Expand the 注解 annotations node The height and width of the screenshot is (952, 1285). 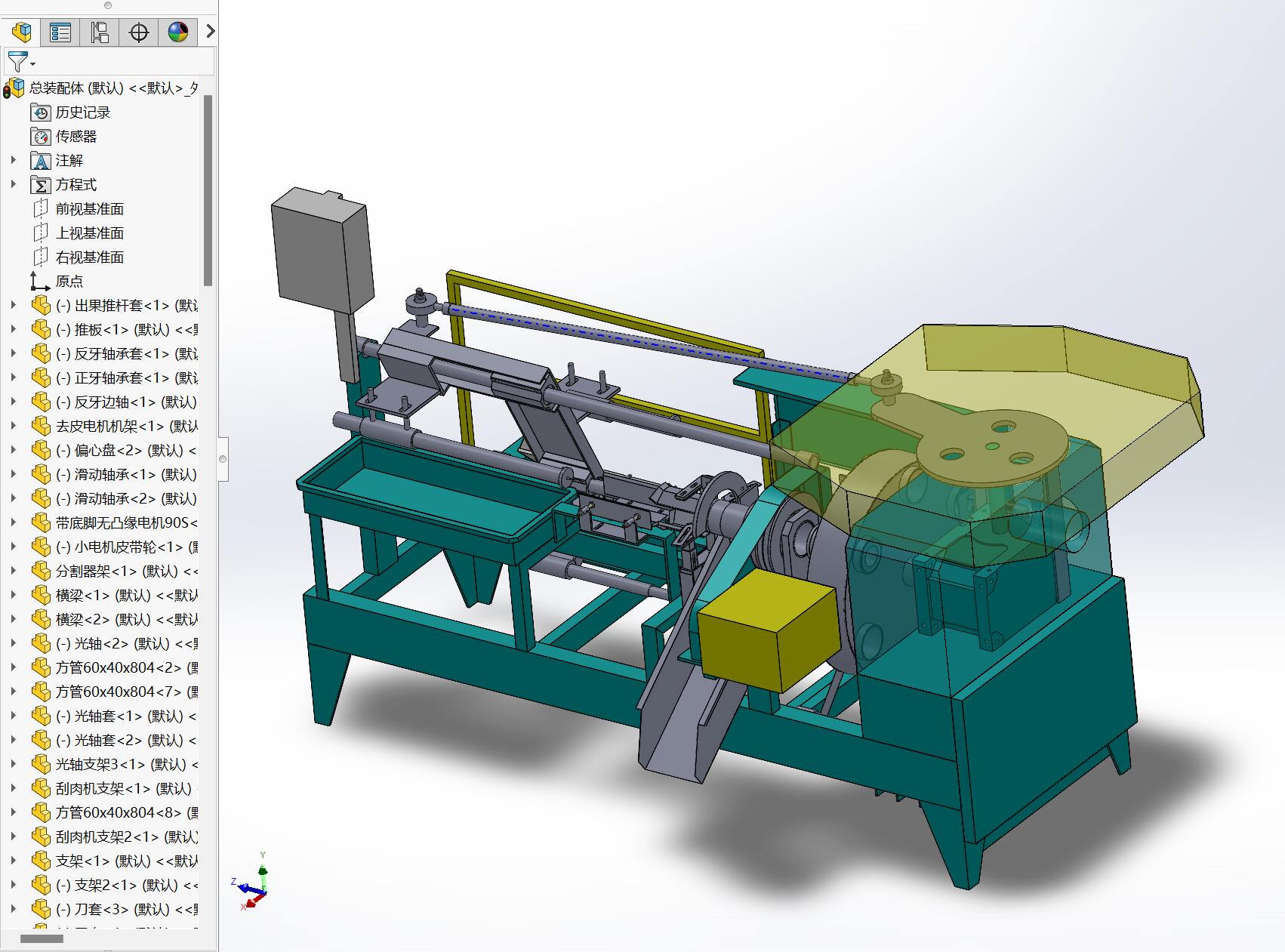[13, 161]
